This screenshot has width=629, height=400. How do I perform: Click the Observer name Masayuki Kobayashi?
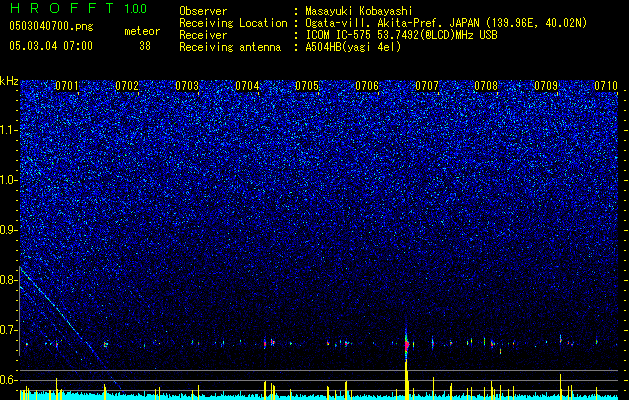(359, 12)
